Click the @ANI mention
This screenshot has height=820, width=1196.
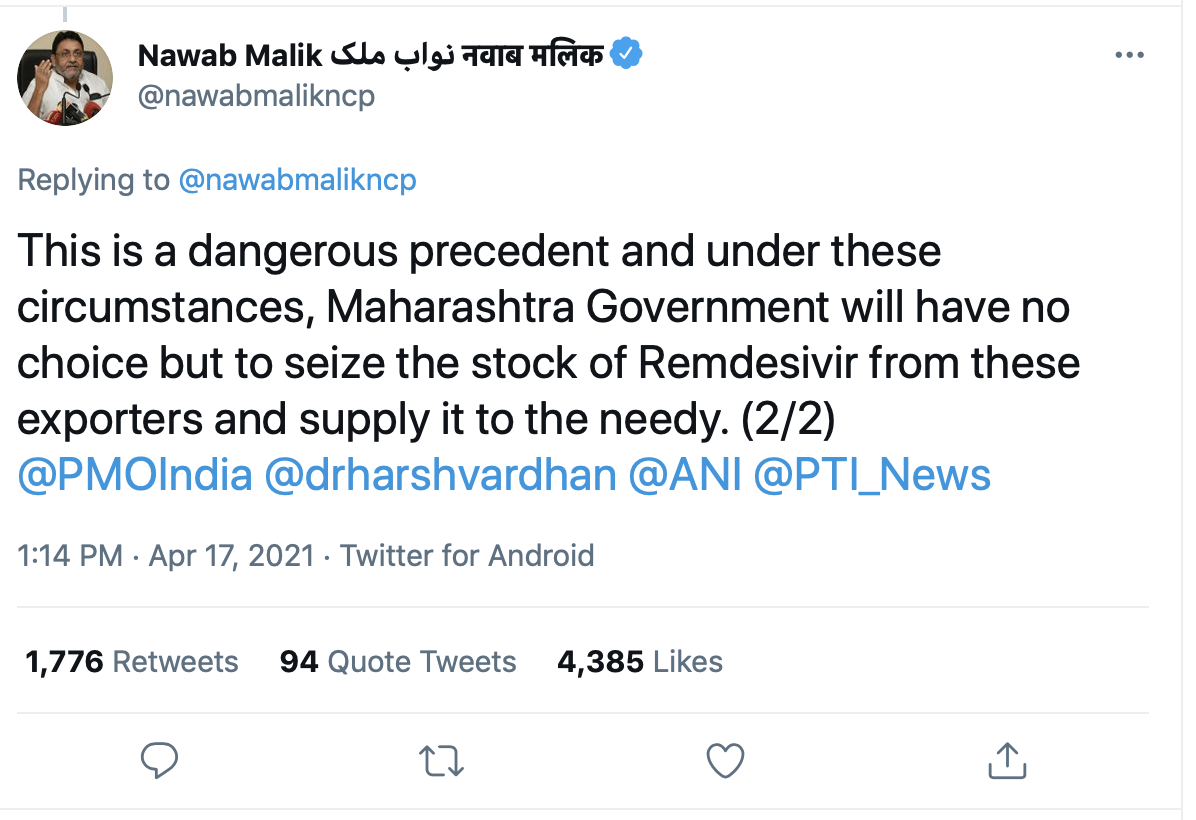coord(685,475)
